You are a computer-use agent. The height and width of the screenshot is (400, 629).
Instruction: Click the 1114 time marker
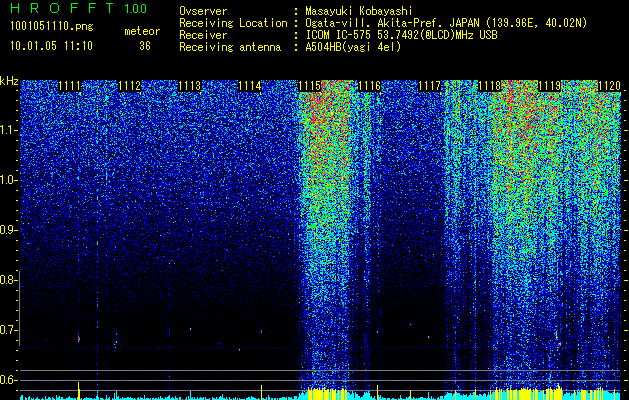tap(250, 86)
